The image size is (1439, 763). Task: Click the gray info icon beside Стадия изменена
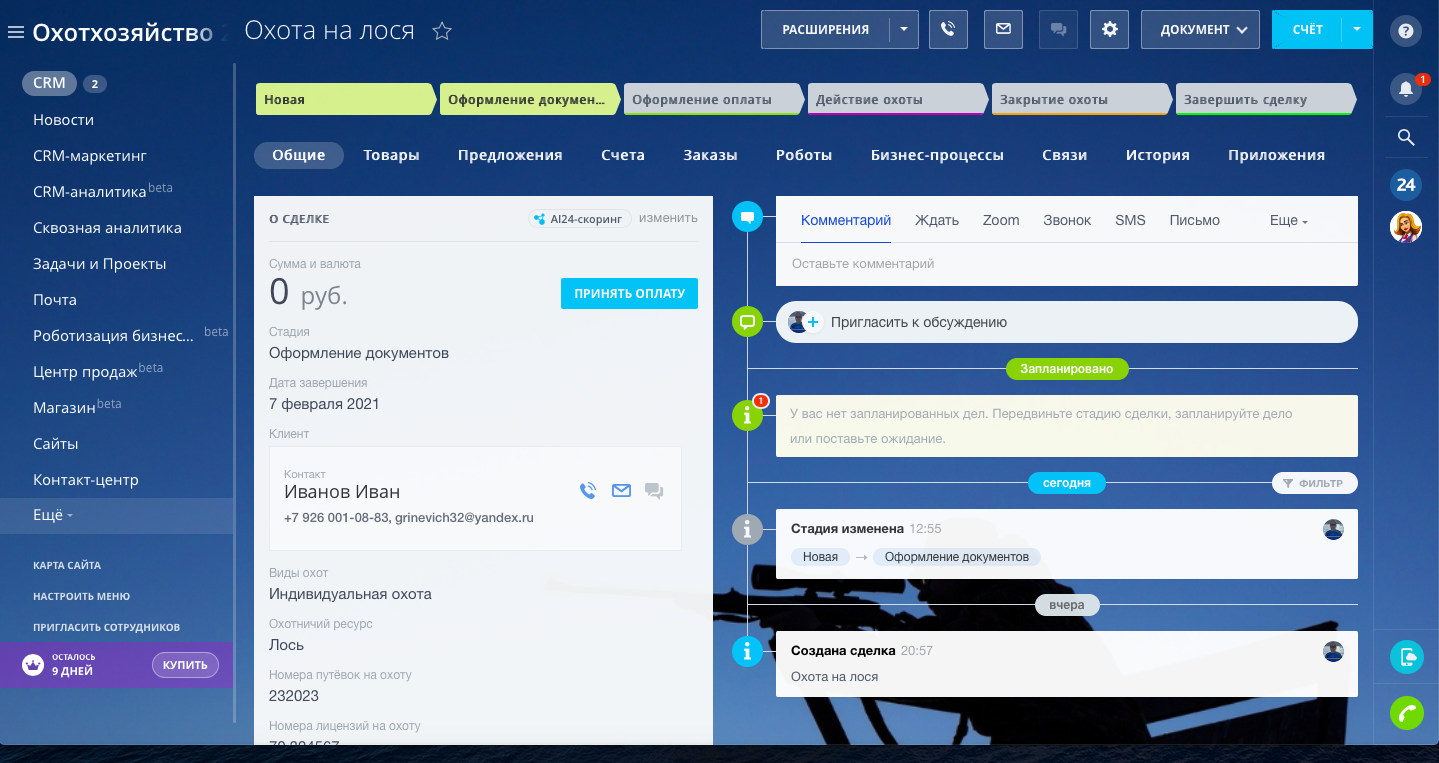pos(747,528)
